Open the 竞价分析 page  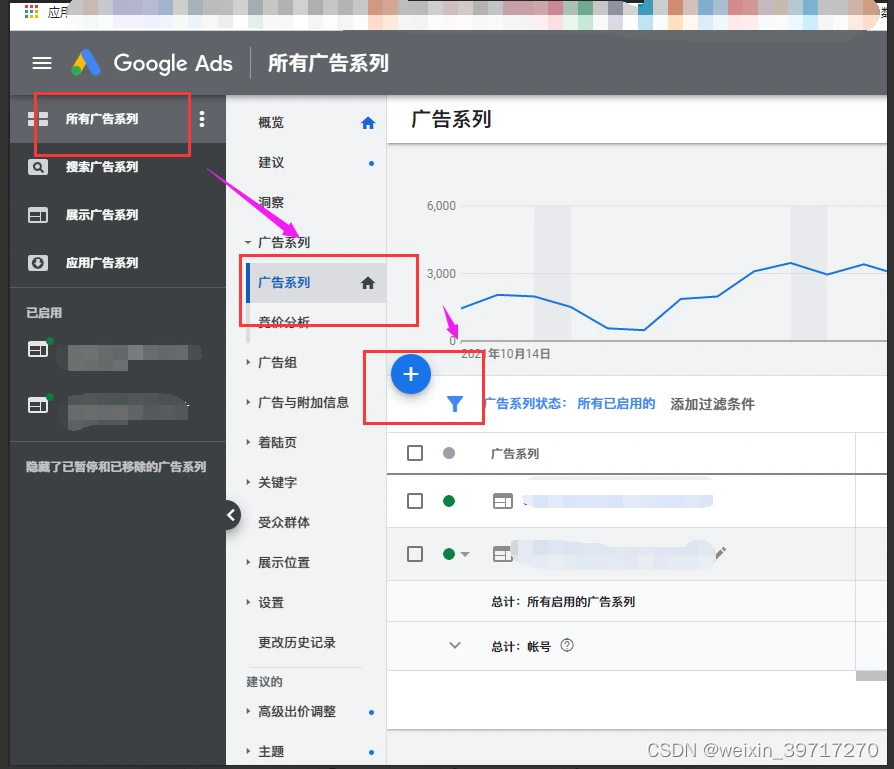point(284,322)
